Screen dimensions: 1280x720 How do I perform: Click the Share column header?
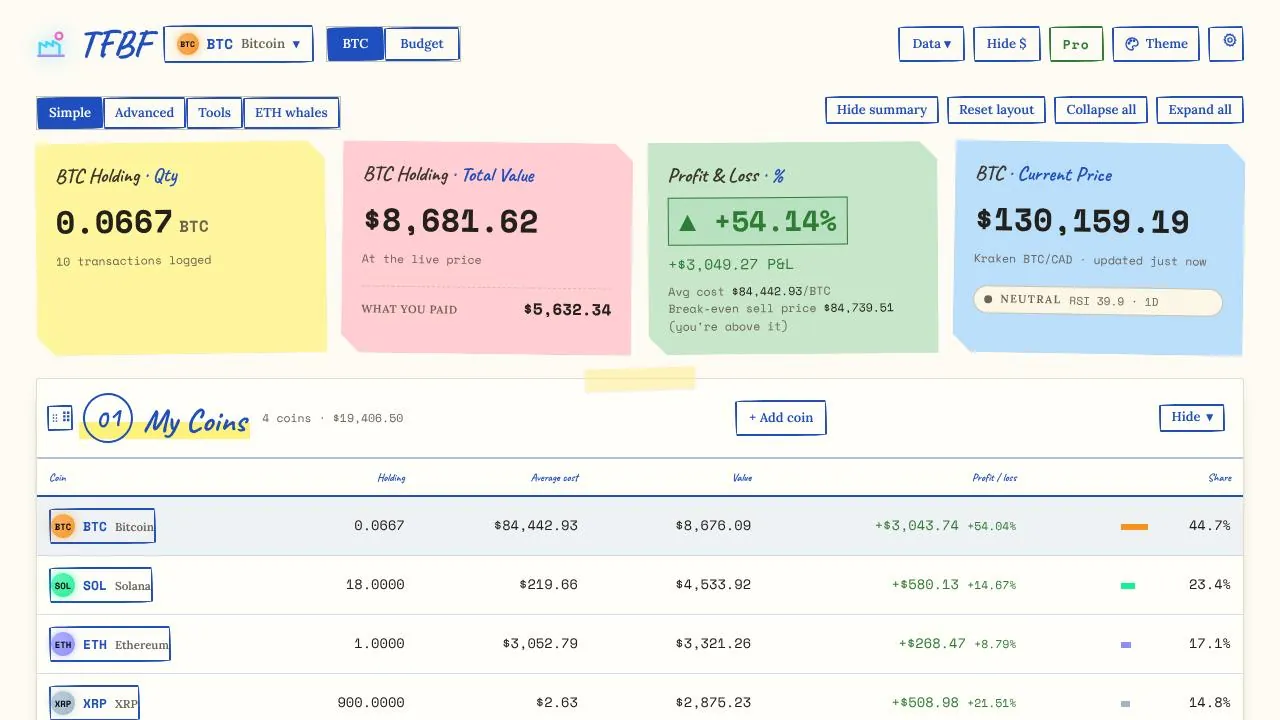tap(1220, 478)
